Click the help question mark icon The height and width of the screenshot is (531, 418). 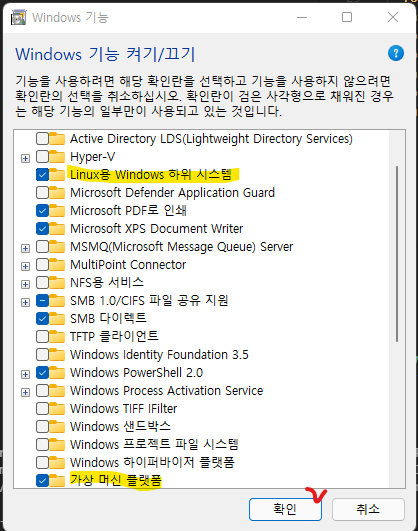396,53
